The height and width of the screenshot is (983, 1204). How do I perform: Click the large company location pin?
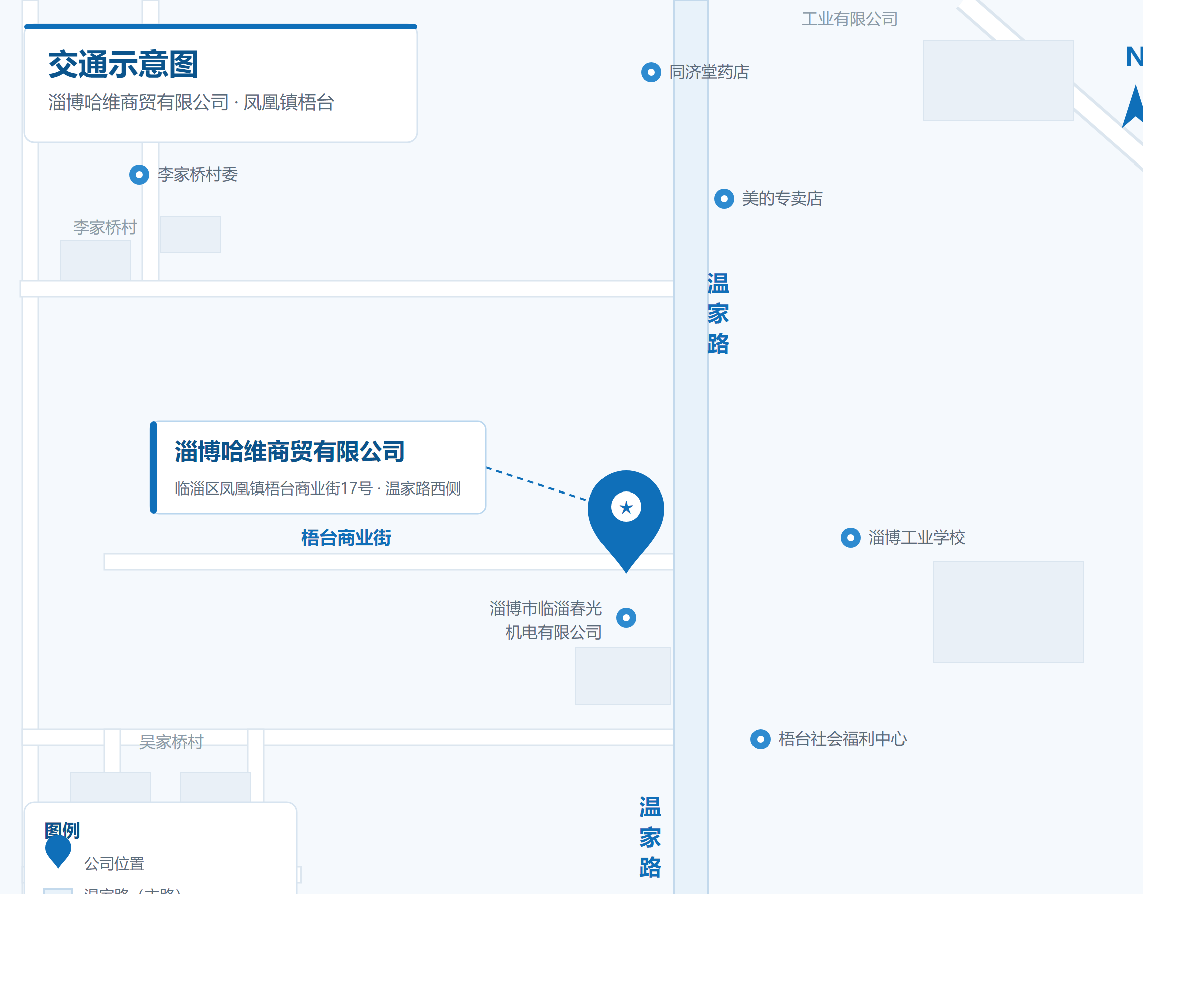point(626,521)
